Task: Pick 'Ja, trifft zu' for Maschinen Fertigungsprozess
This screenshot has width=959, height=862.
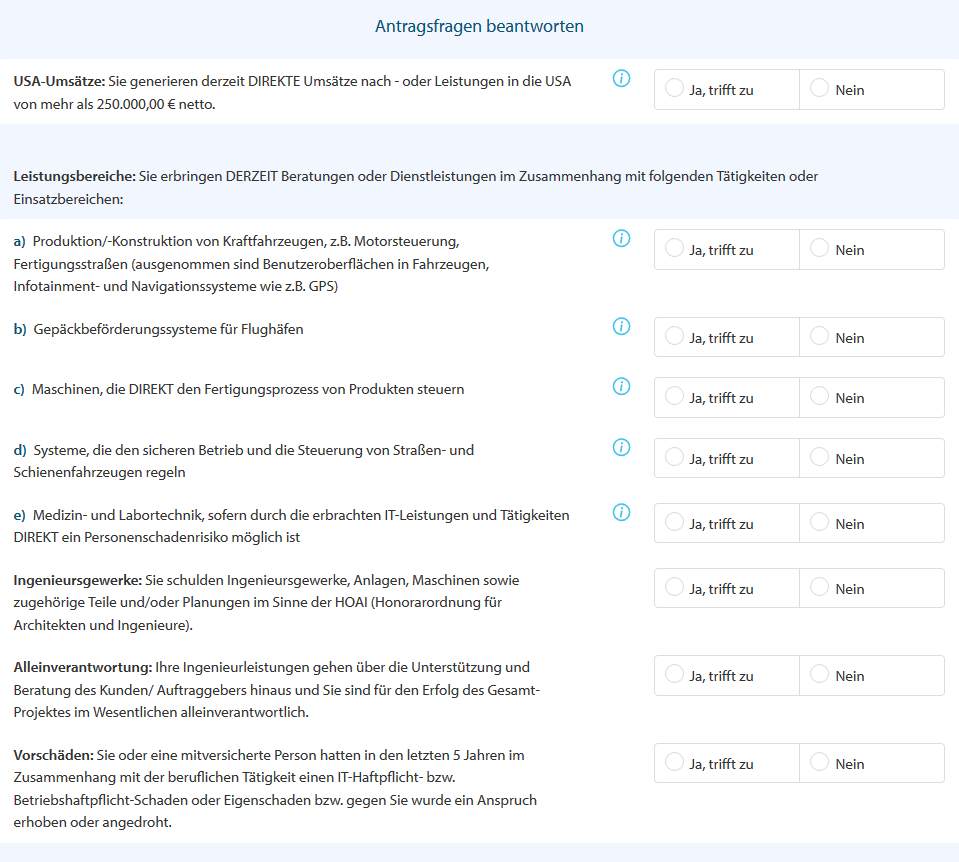Action: (675, 397)
